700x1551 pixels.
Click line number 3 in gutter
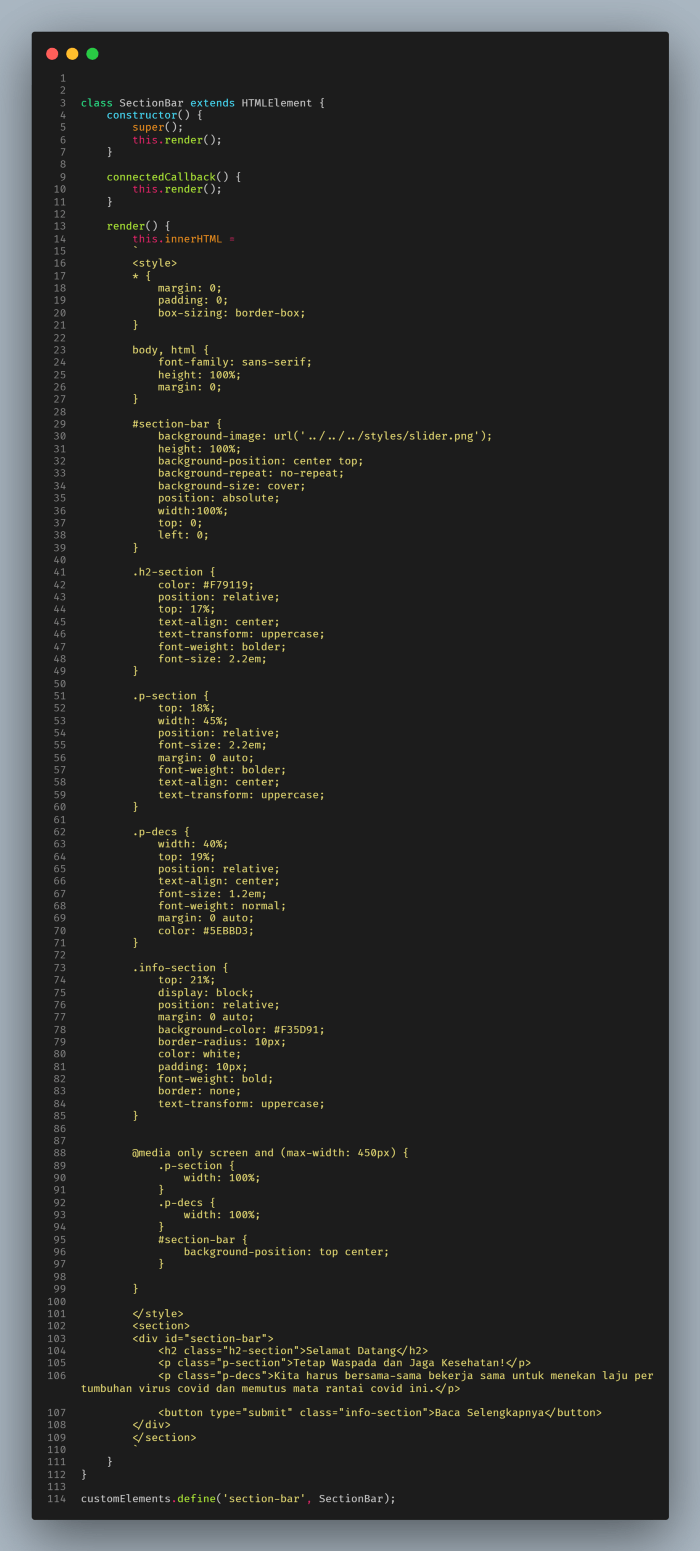pos(62,103)
